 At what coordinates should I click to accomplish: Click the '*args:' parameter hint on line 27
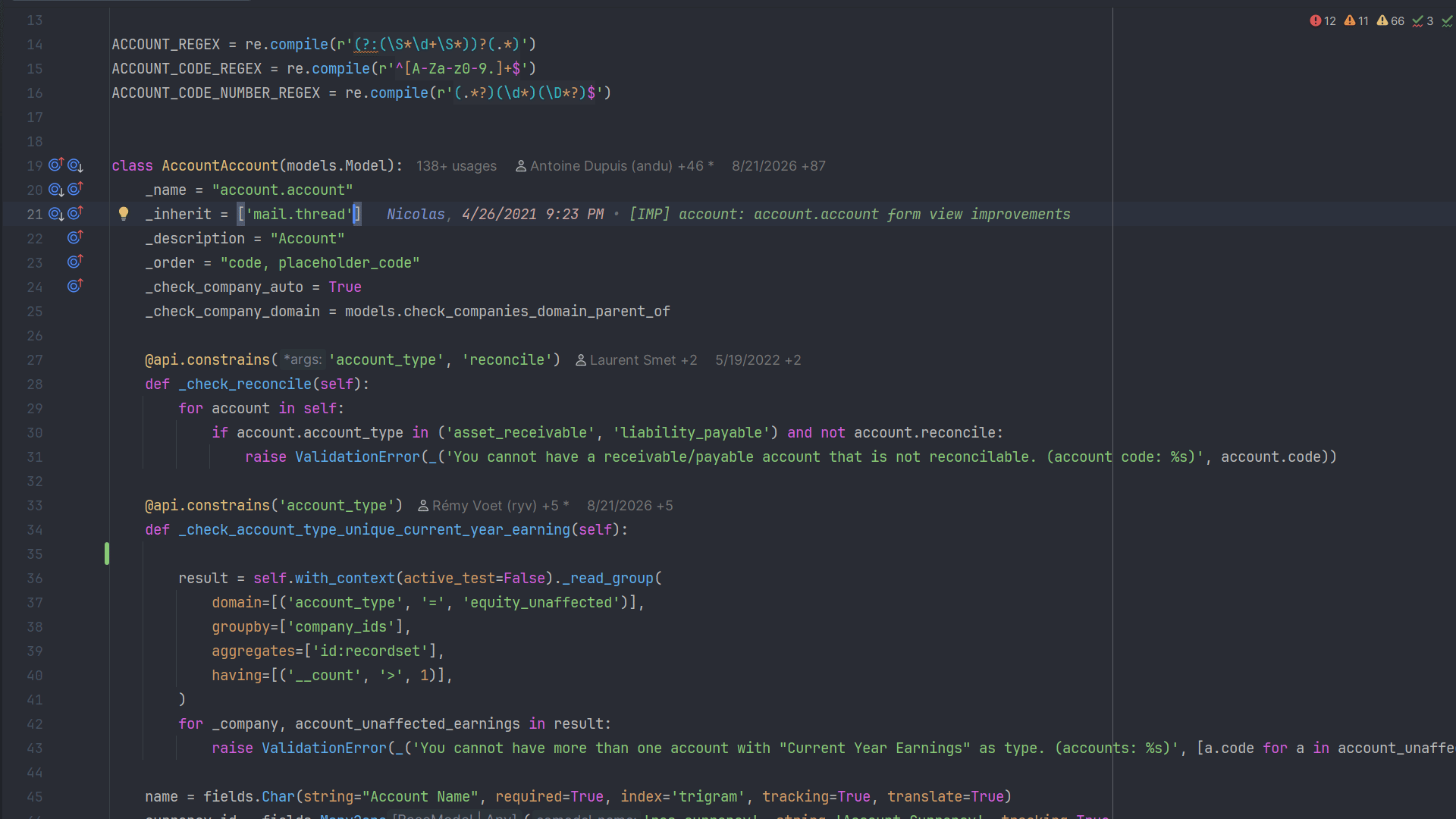coord(303,360)
